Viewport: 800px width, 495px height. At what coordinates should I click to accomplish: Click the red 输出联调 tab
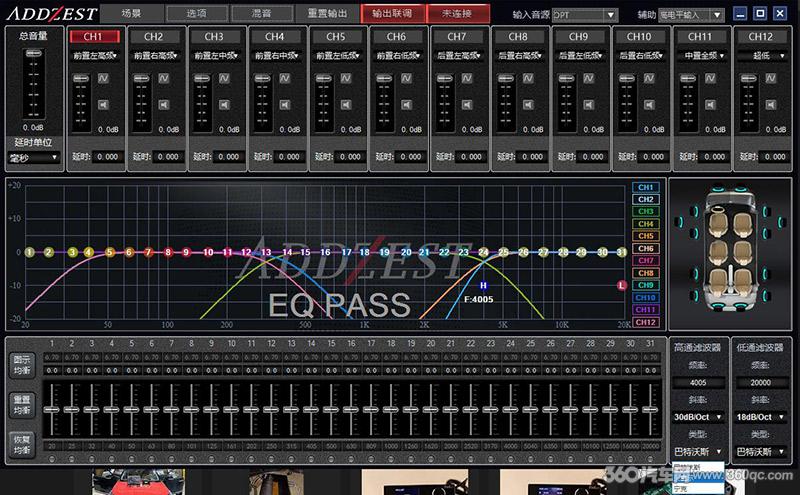coord(392,14)
